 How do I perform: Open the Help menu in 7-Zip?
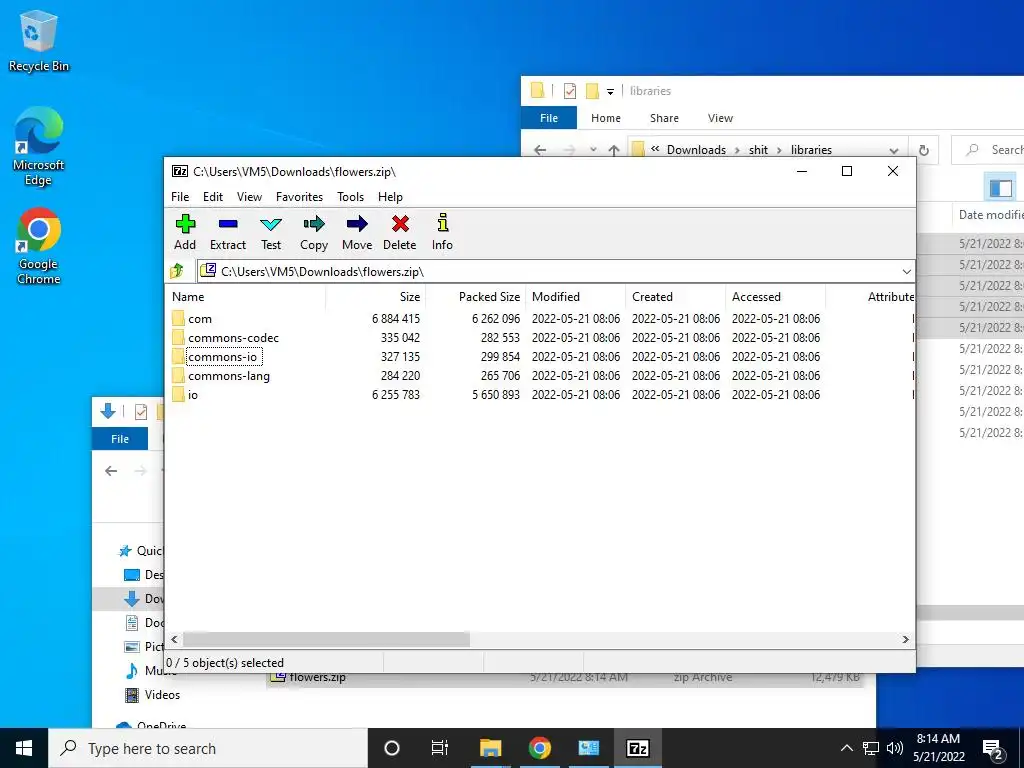(391, 197)
